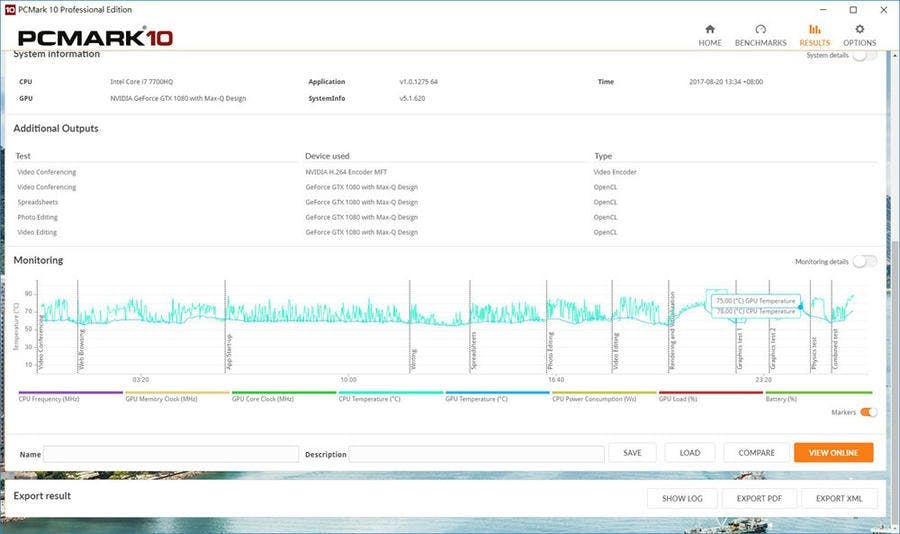900x534 pixels.
Task: Open the Benchmarks gauge icon
Action: pyautogui.click(x=760, y=30)
